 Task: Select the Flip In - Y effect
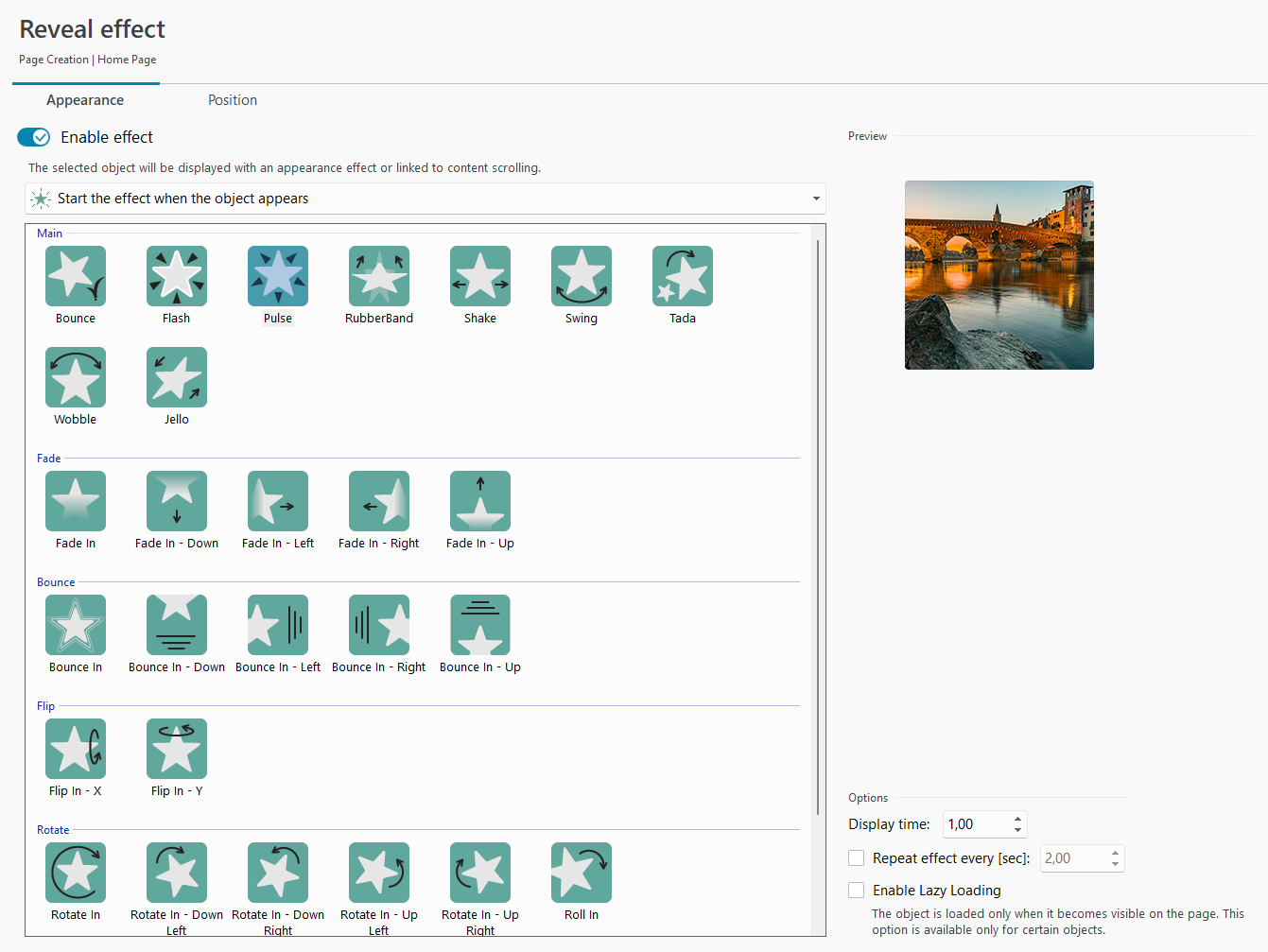pyautogui.click(x=177, y=749)
